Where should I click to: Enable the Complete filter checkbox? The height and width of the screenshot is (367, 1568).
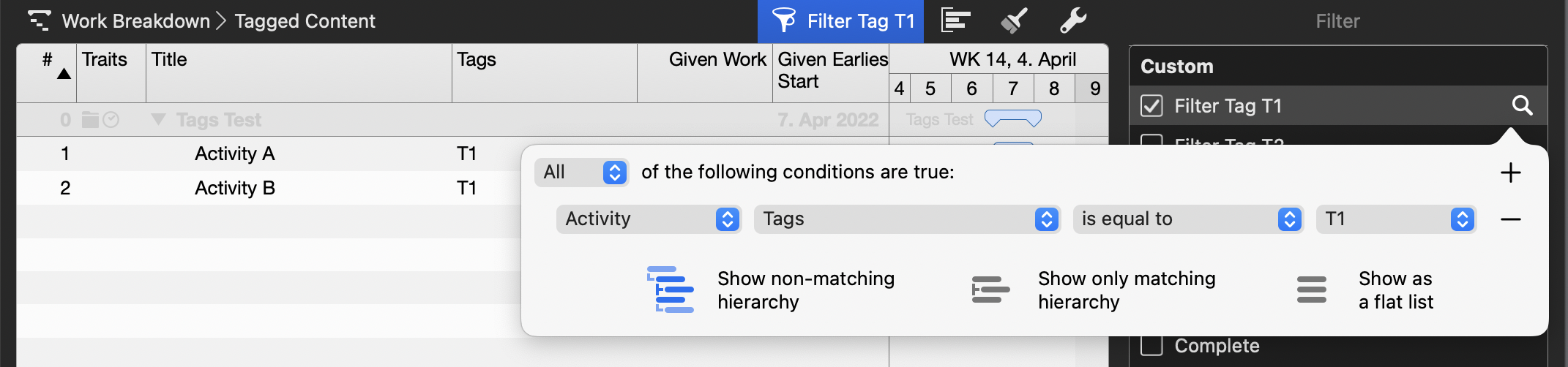pyautogui.click(x=1151, y=346)
